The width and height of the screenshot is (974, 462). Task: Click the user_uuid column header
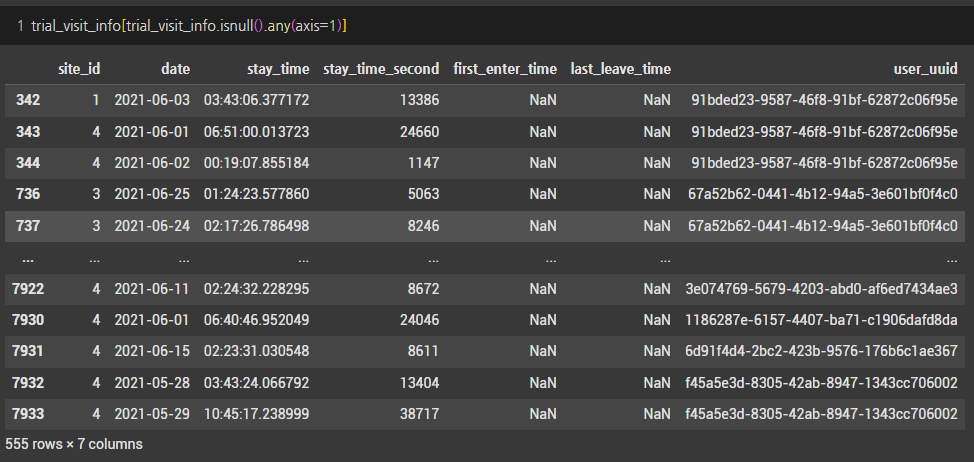(x=926, y=69)
